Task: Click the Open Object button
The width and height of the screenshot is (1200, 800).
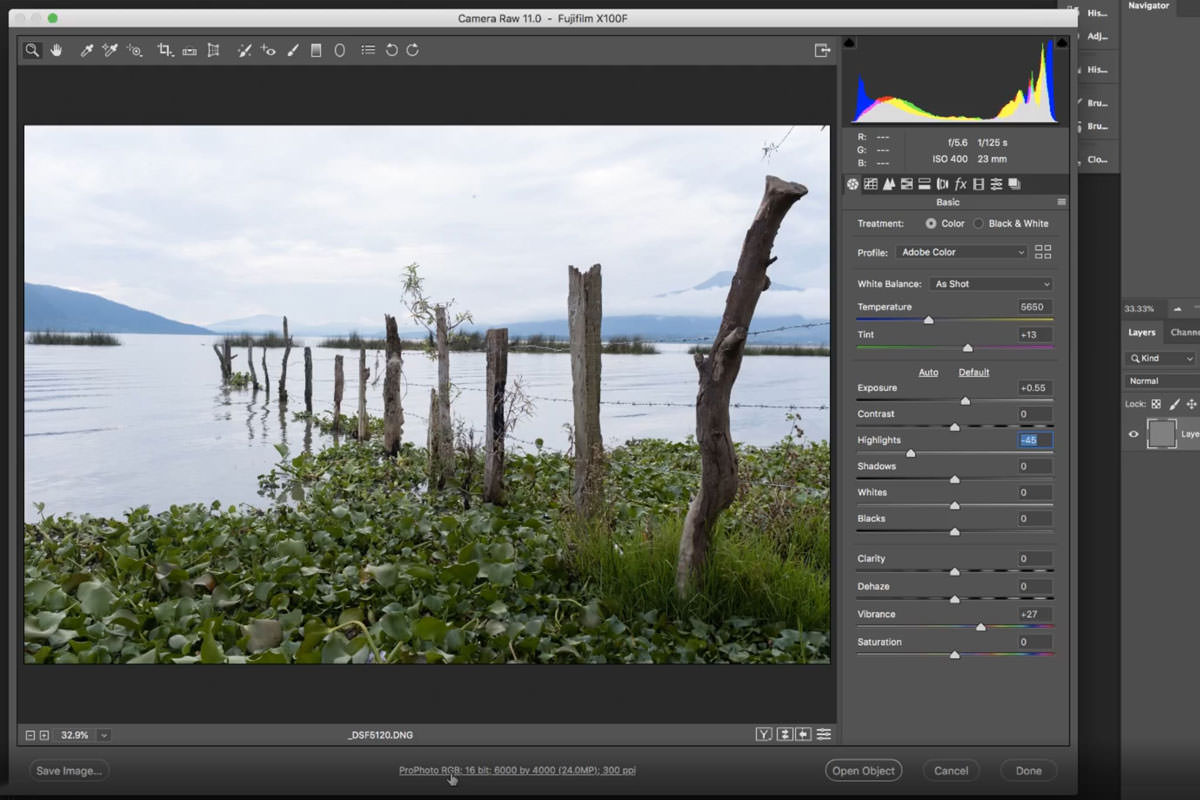Action: click(863, 770)
